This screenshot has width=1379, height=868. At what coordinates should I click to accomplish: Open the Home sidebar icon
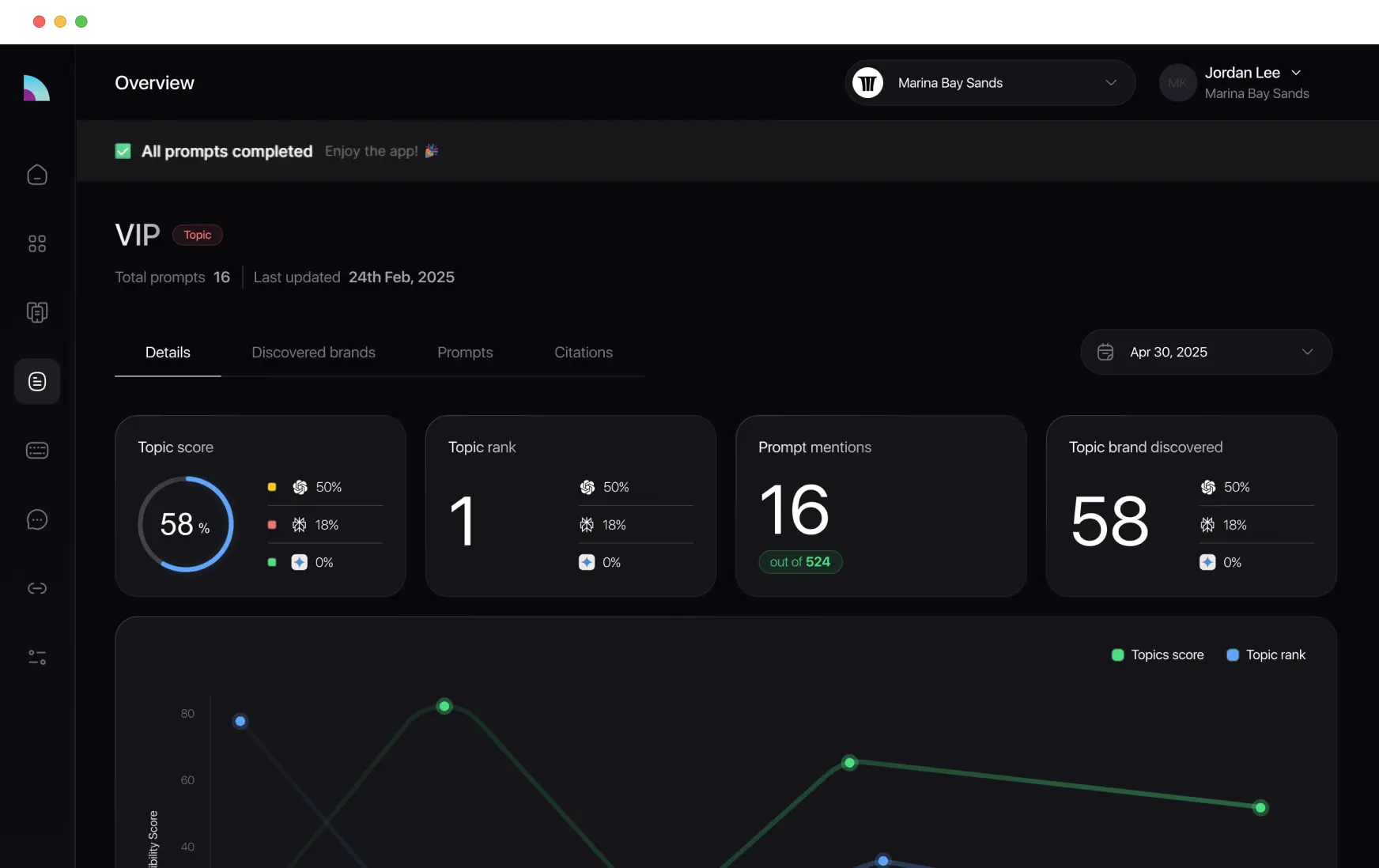click(37, 175)
